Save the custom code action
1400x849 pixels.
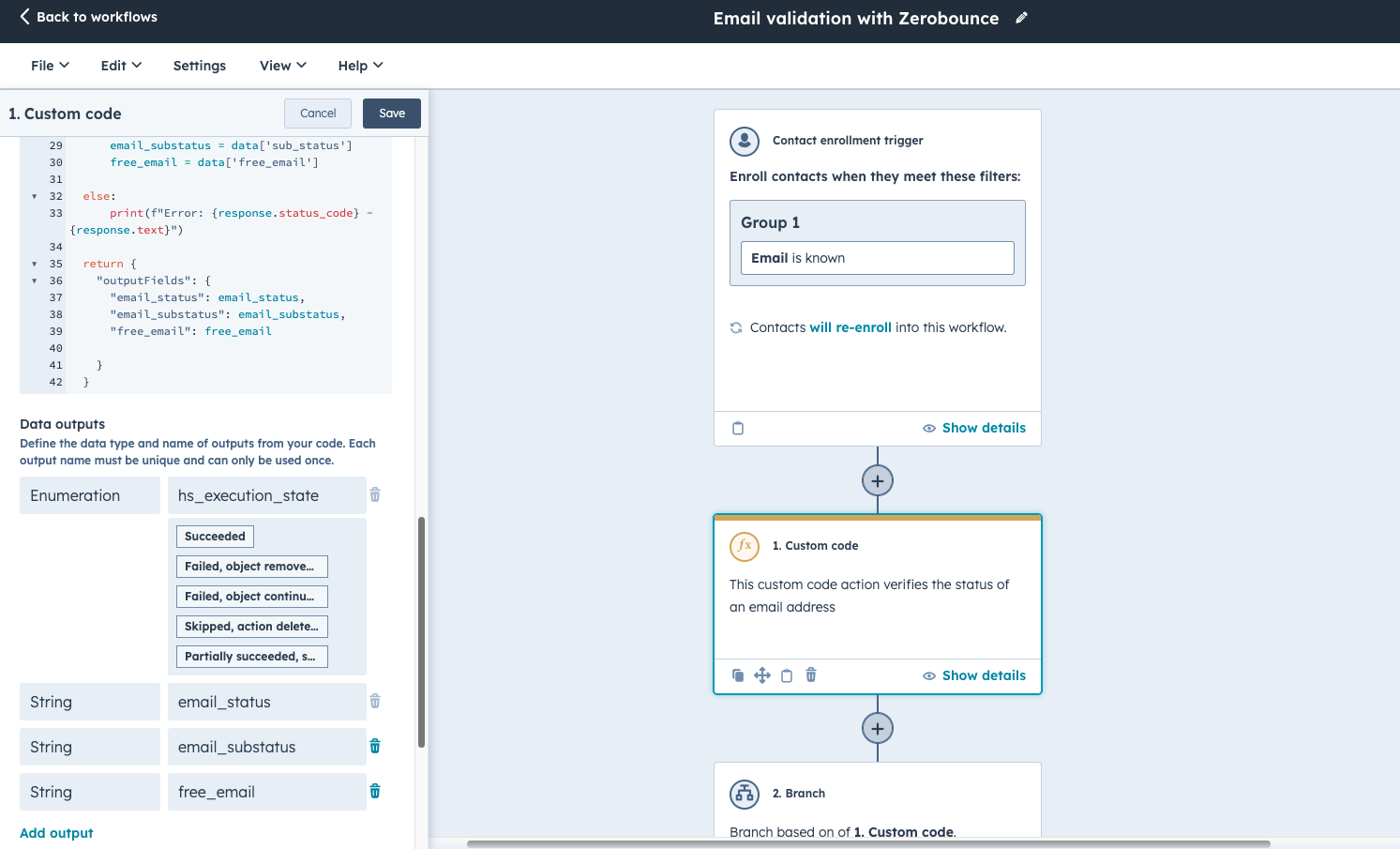(392, 114)
